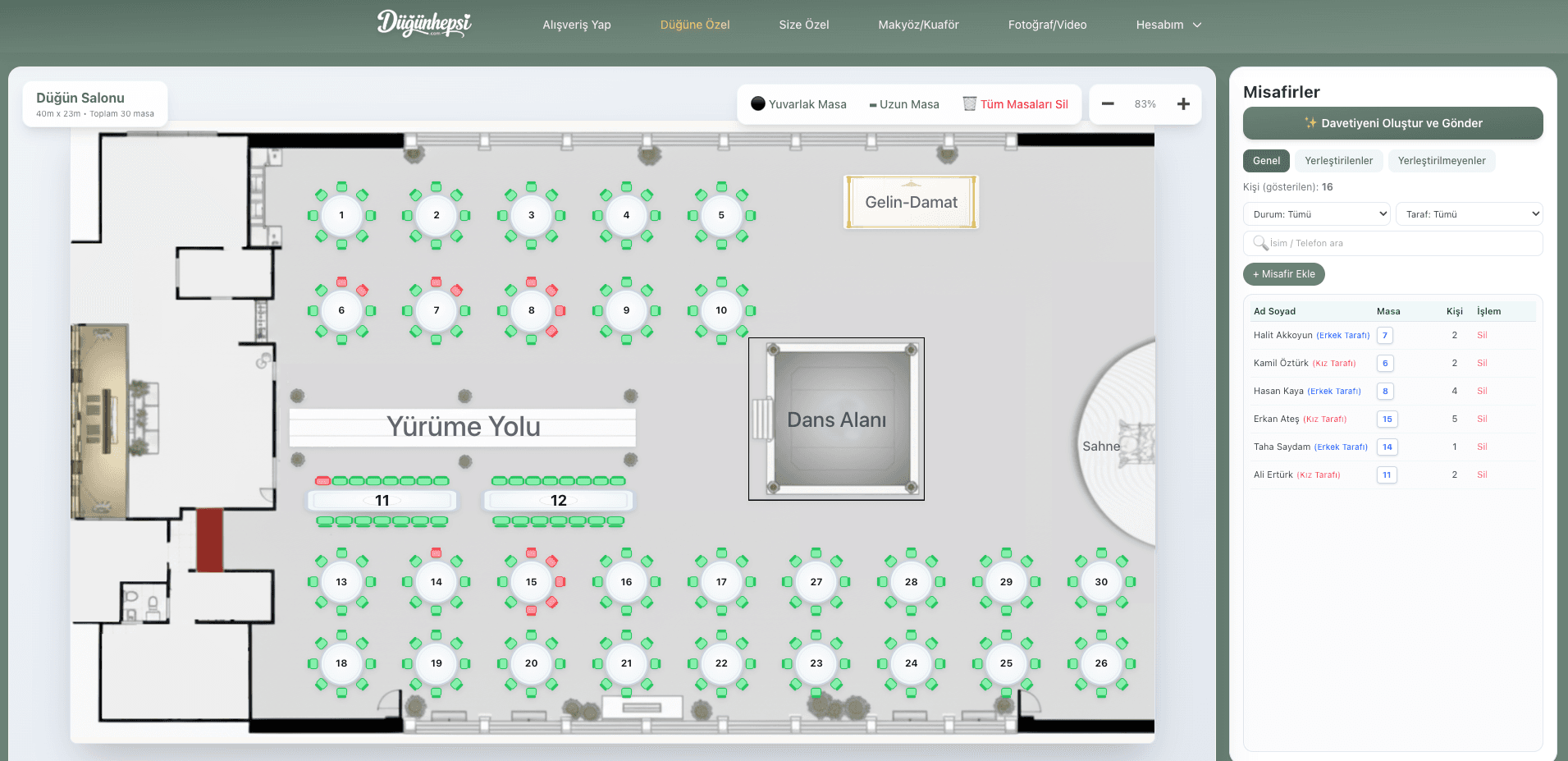Select long table number 12
Viewport: 1568px width, 761px height.
[x=558, y=500]
